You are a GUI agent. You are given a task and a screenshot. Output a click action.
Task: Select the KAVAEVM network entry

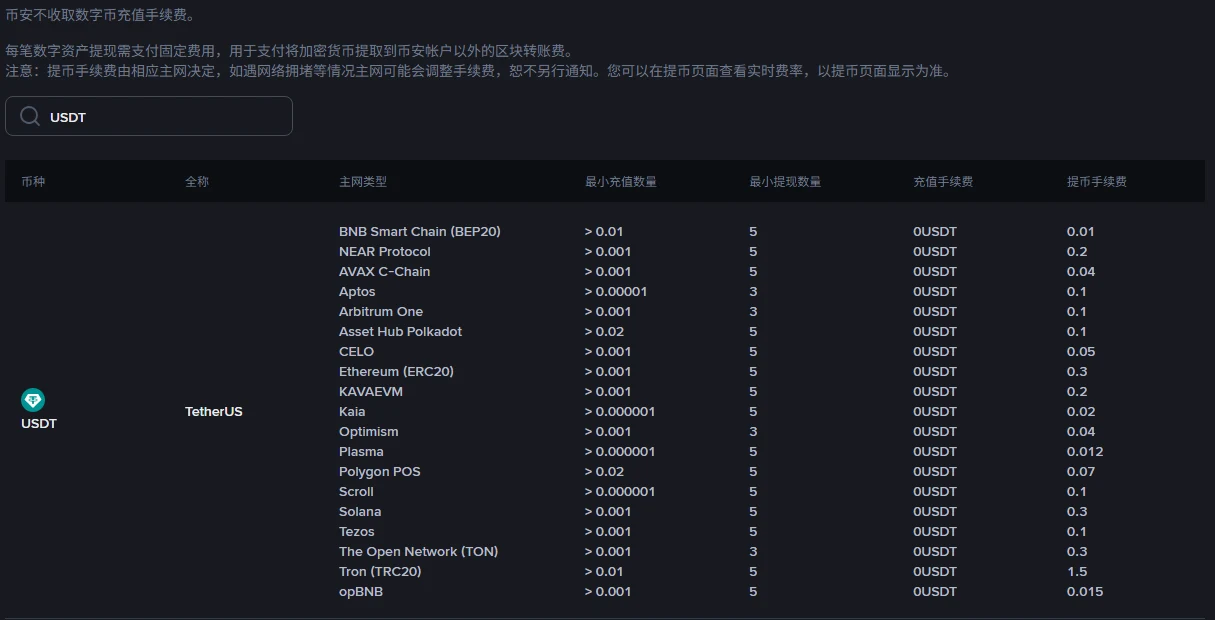point(371,392)
